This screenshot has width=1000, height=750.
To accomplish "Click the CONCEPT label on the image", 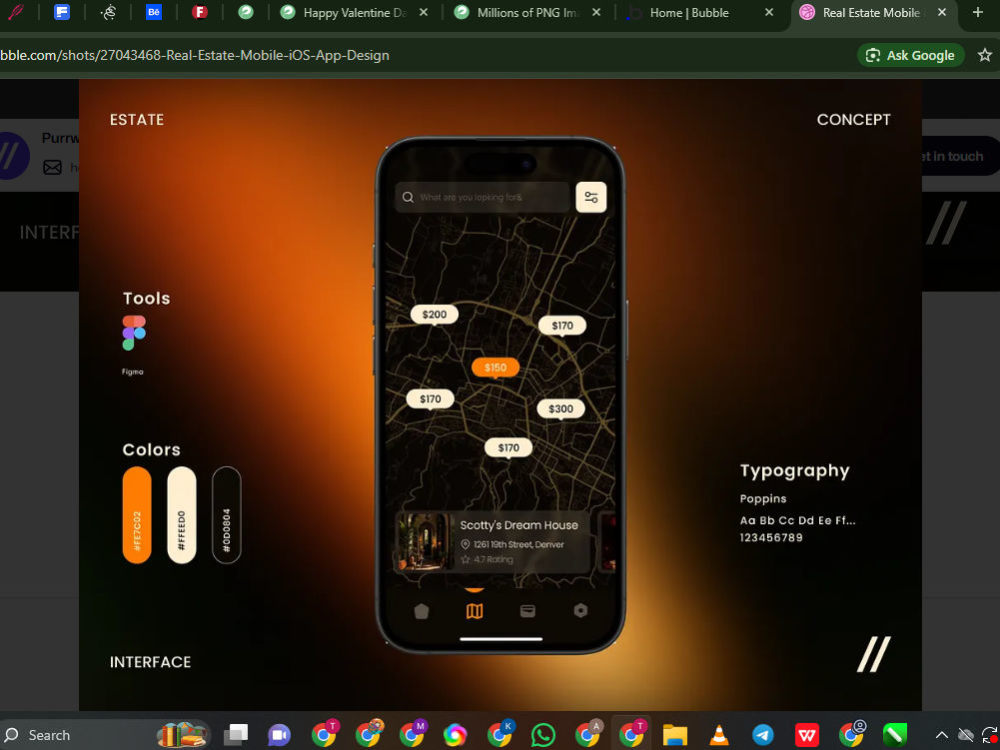I will (853, 120).
